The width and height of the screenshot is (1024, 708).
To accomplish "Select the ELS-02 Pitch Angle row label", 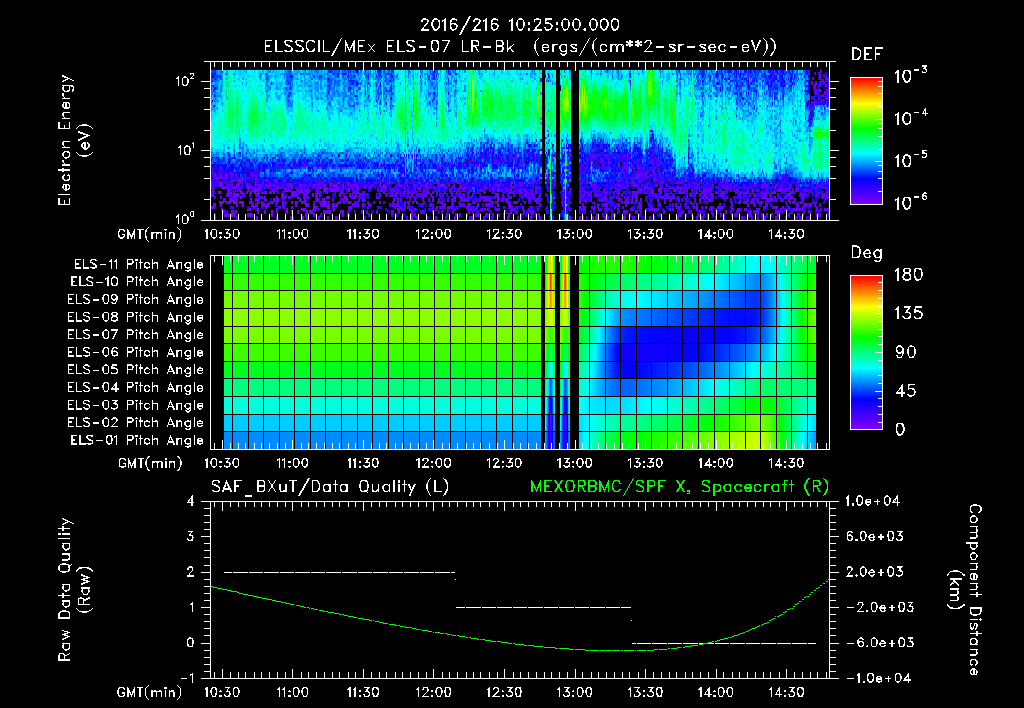I will (136, 423).
